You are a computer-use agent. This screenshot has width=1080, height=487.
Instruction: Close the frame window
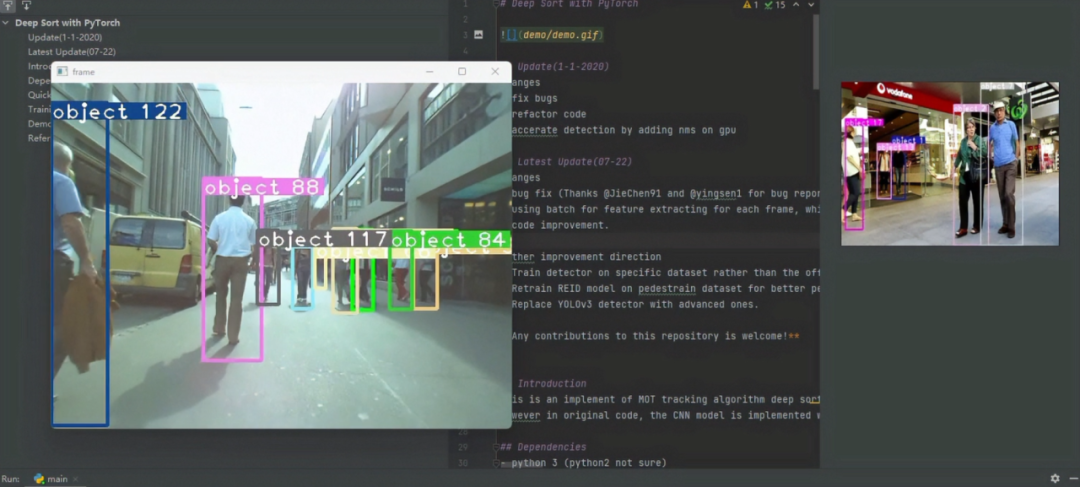tap(495, 72)
